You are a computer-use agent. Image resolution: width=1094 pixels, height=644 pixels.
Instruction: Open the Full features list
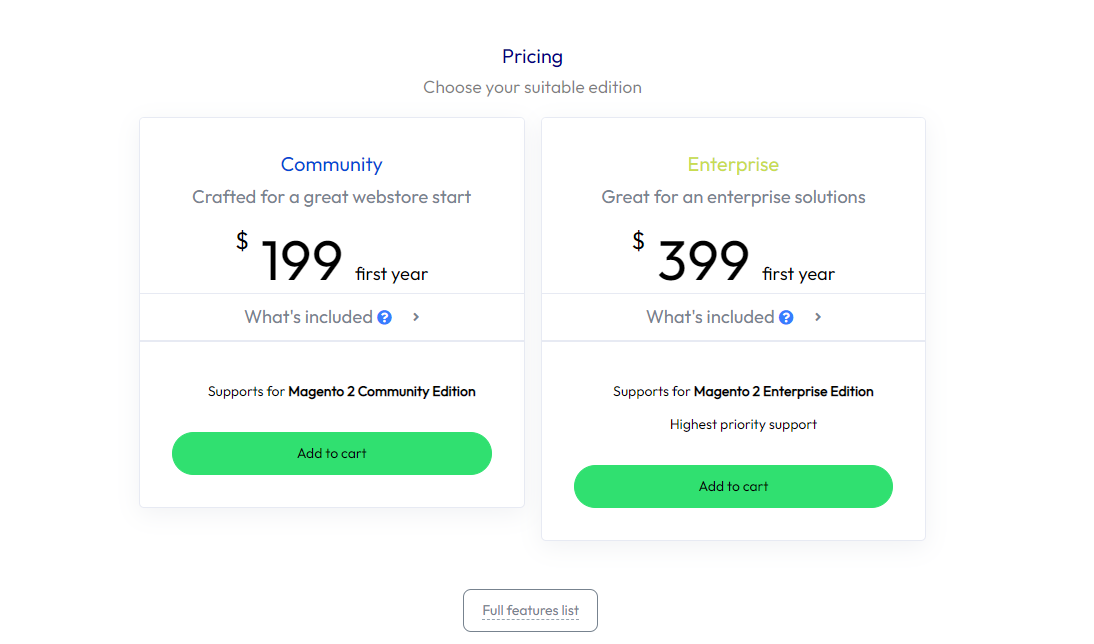point(530,611)
